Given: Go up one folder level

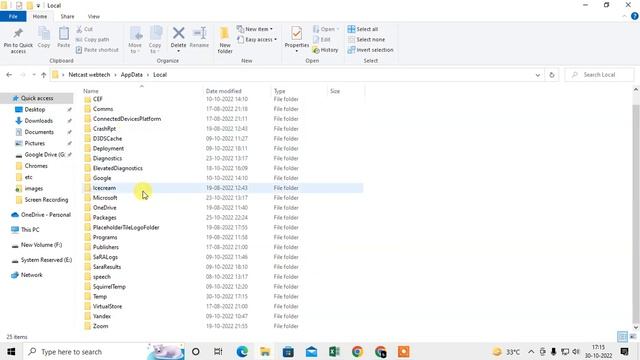Looking at the screenshot, I should coord(43,75).
